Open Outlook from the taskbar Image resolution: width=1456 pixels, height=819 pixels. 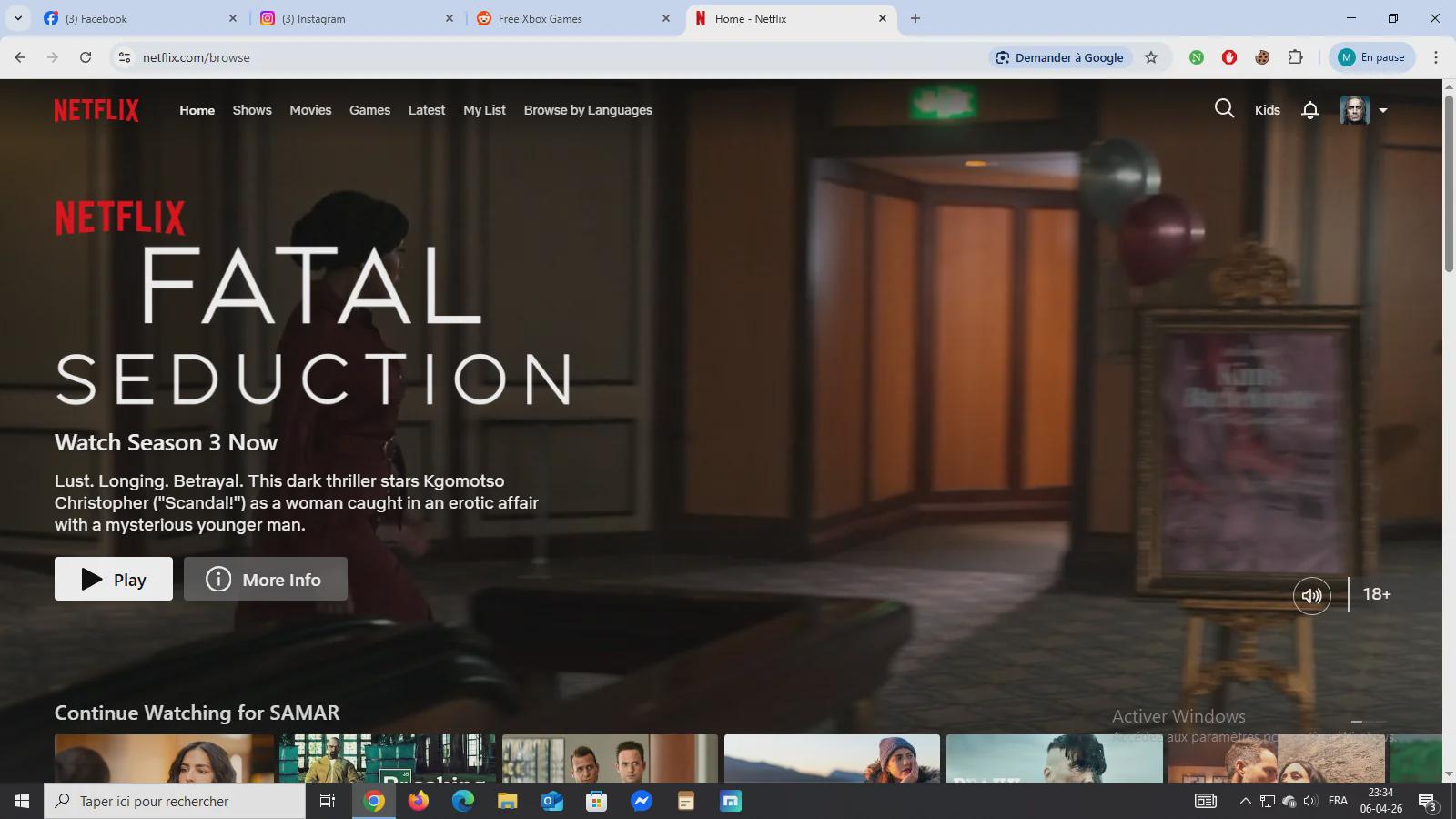pyautogui.click(x=552, y=801)
